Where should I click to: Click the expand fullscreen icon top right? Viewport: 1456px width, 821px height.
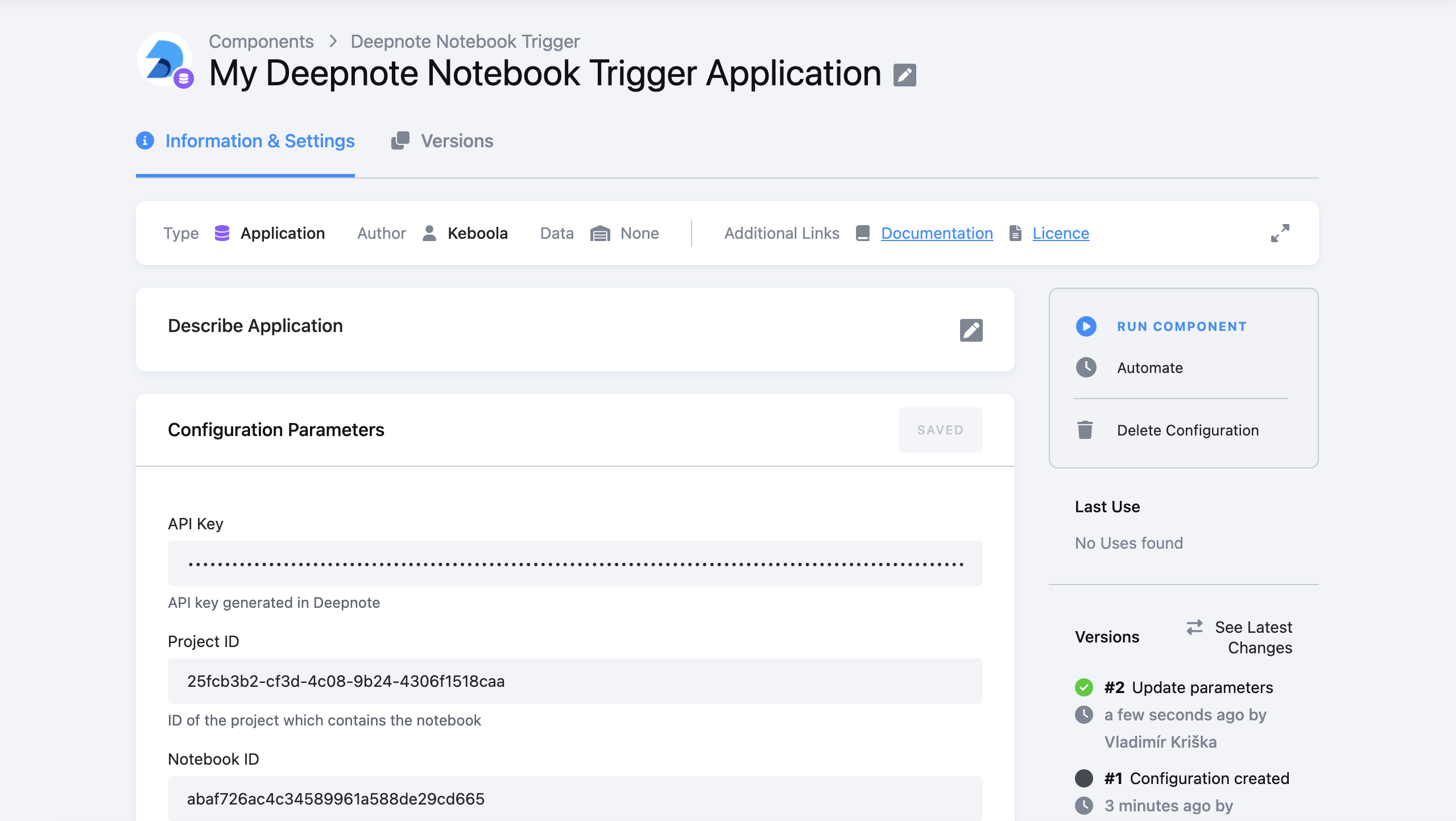1280,233
